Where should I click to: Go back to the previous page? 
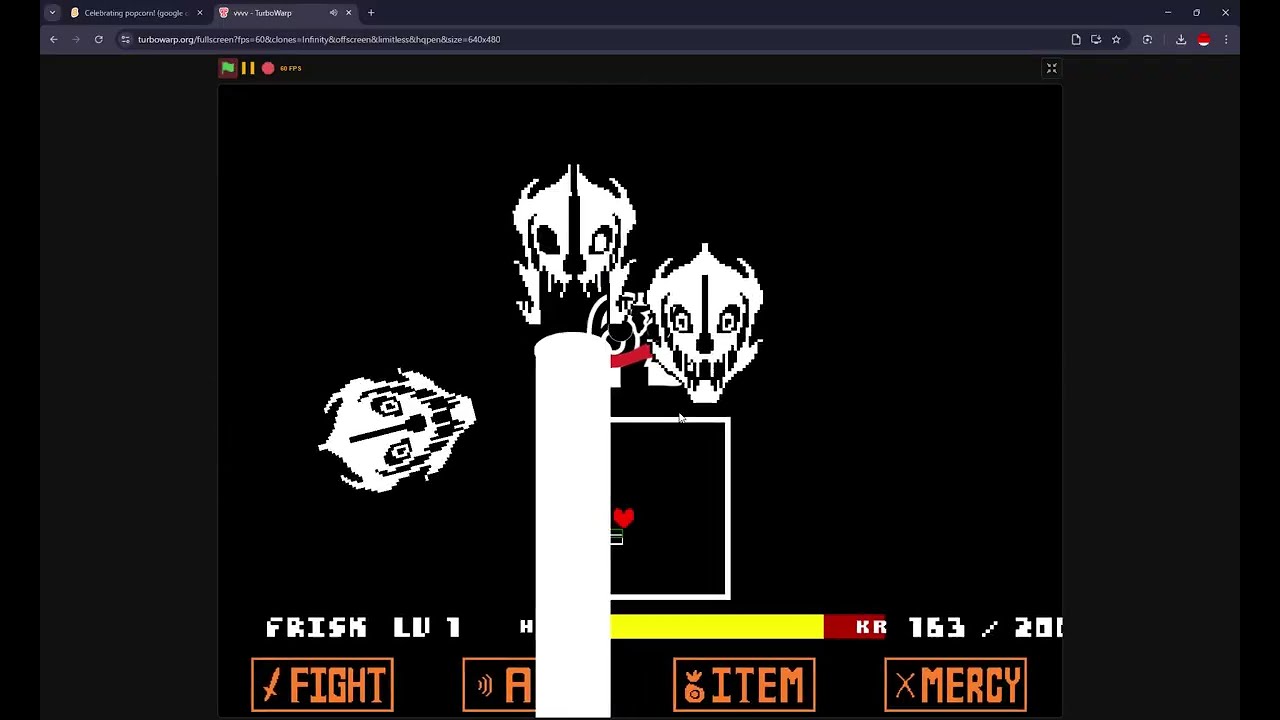tap(54, 39)
